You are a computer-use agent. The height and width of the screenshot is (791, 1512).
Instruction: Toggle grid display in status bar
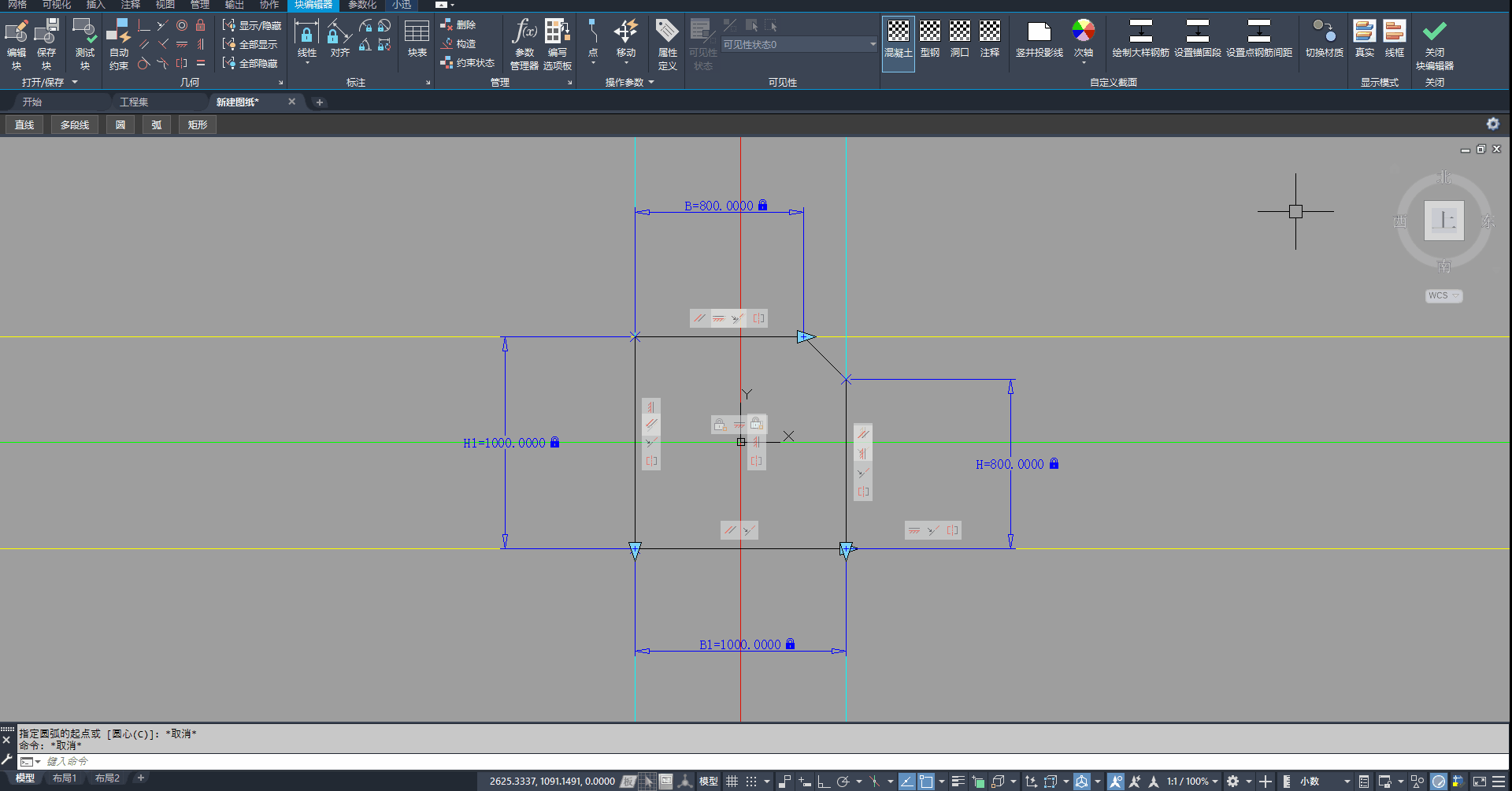[732, 782]
